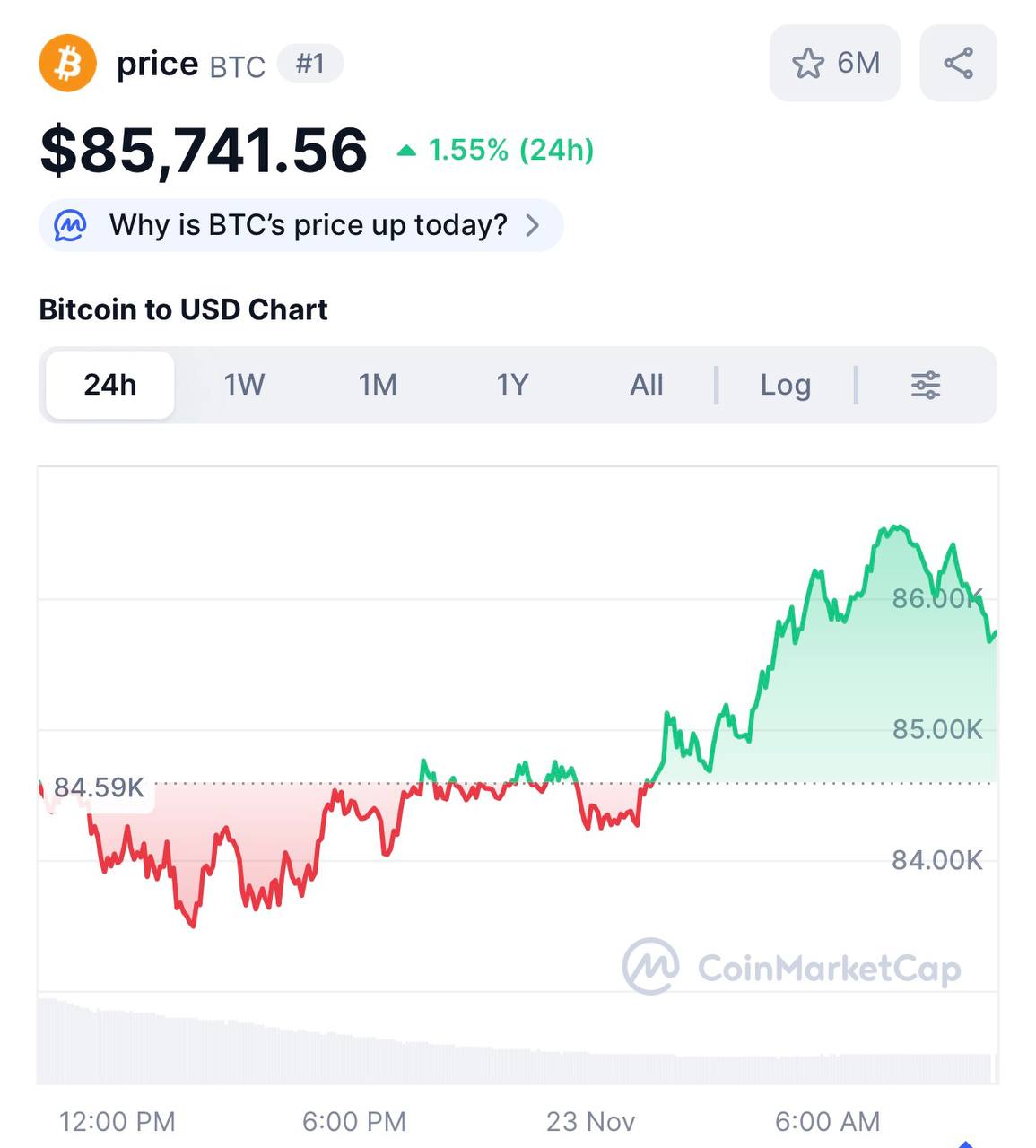This screenshot has width=1036, height=1148.
Task: Click the green upward price triangle
Action: [406, 151]
